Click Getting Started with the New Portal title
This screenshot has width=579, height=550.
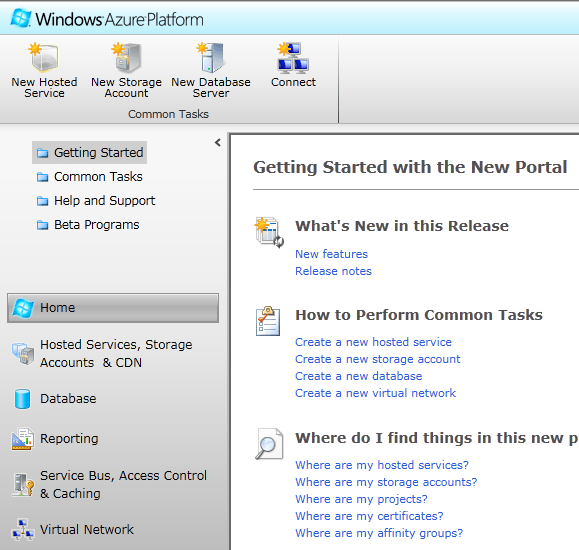point(410,167)
